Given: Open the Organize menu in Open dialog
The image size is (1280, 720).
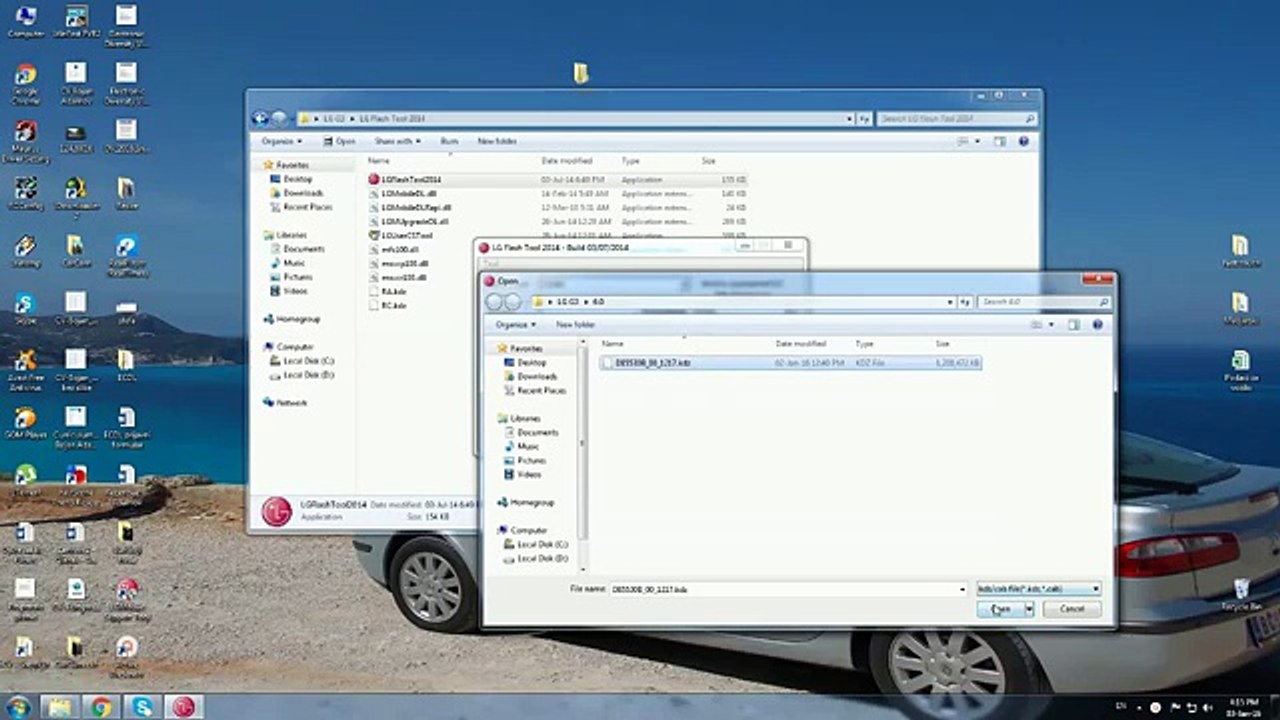Looking at the screenshot, I should click(x=515, y=325).
